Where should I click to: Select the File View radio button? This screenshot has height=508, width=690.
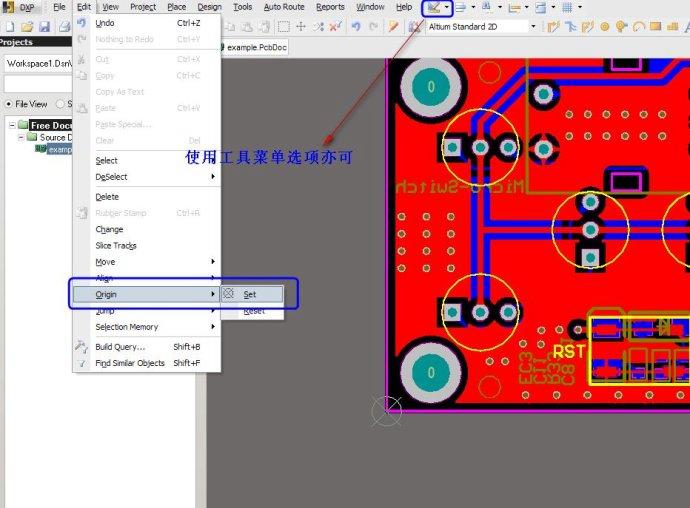click(9, 104)
